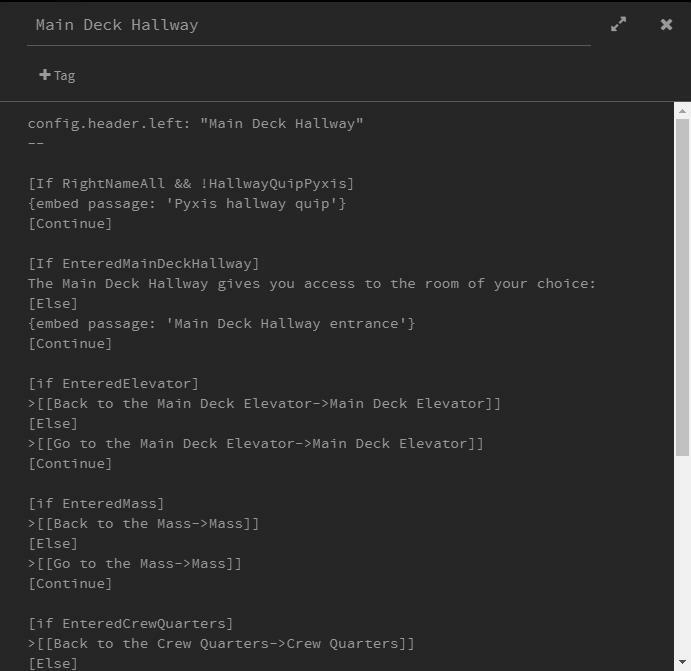Click the vertical scrollbar thumb
The width and height of the screenshot is (691, 671).
tap(682, 280)
